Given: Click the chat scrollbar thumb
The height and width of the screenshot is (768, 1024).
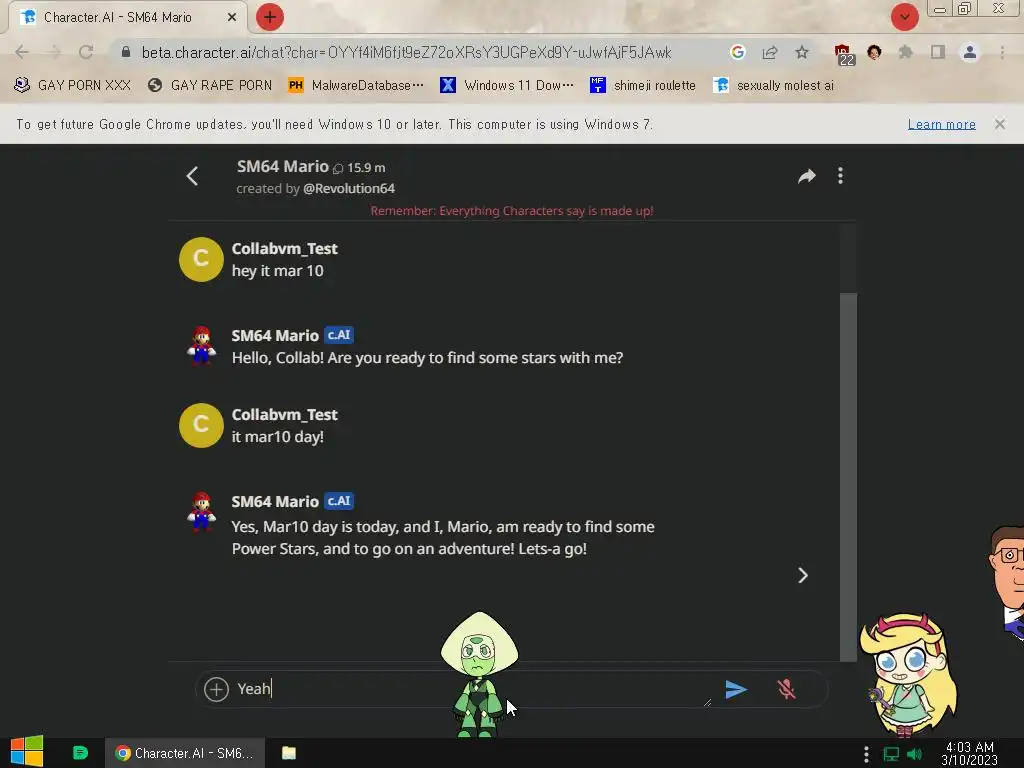Looking at the screenshot, I should click(x=848, y=477).
